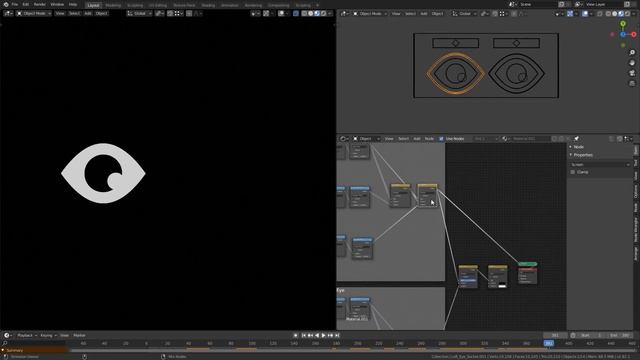640x360 pixels.
Task: Click the Blender logo icon in top menu
Action: 6,4
